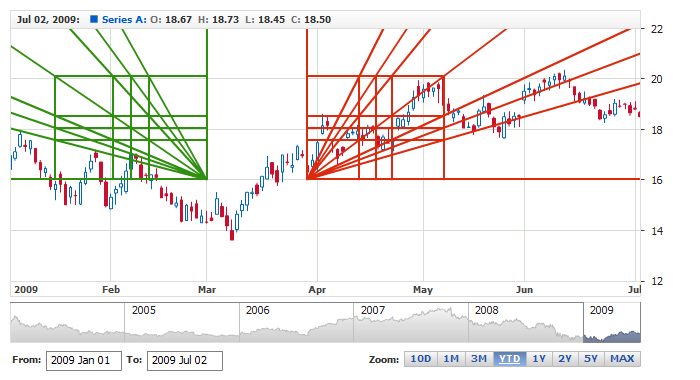Click the 2009 selected range in scroller
This screenshot has height=380, width=700.
(612, 322)
